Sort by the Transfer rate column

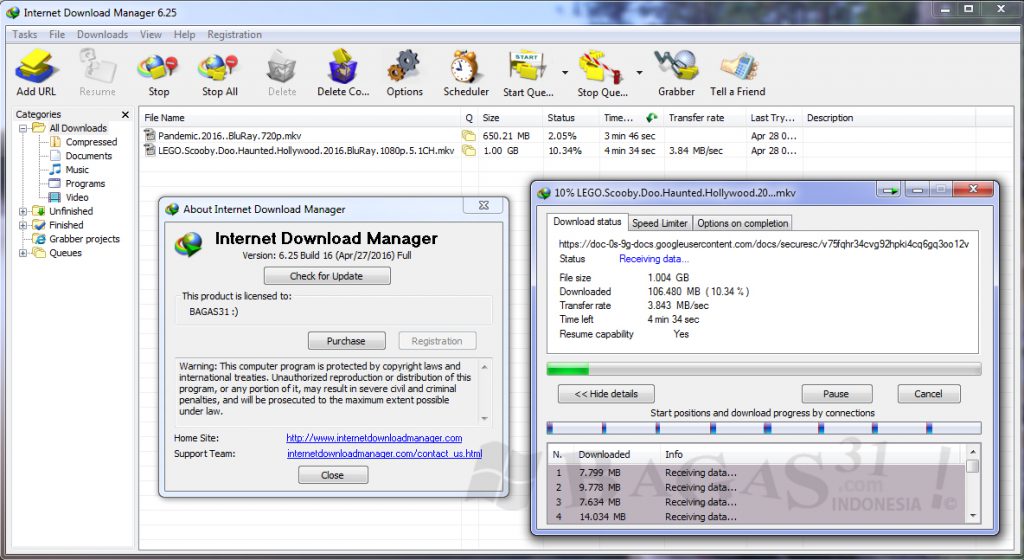(705, 117)
